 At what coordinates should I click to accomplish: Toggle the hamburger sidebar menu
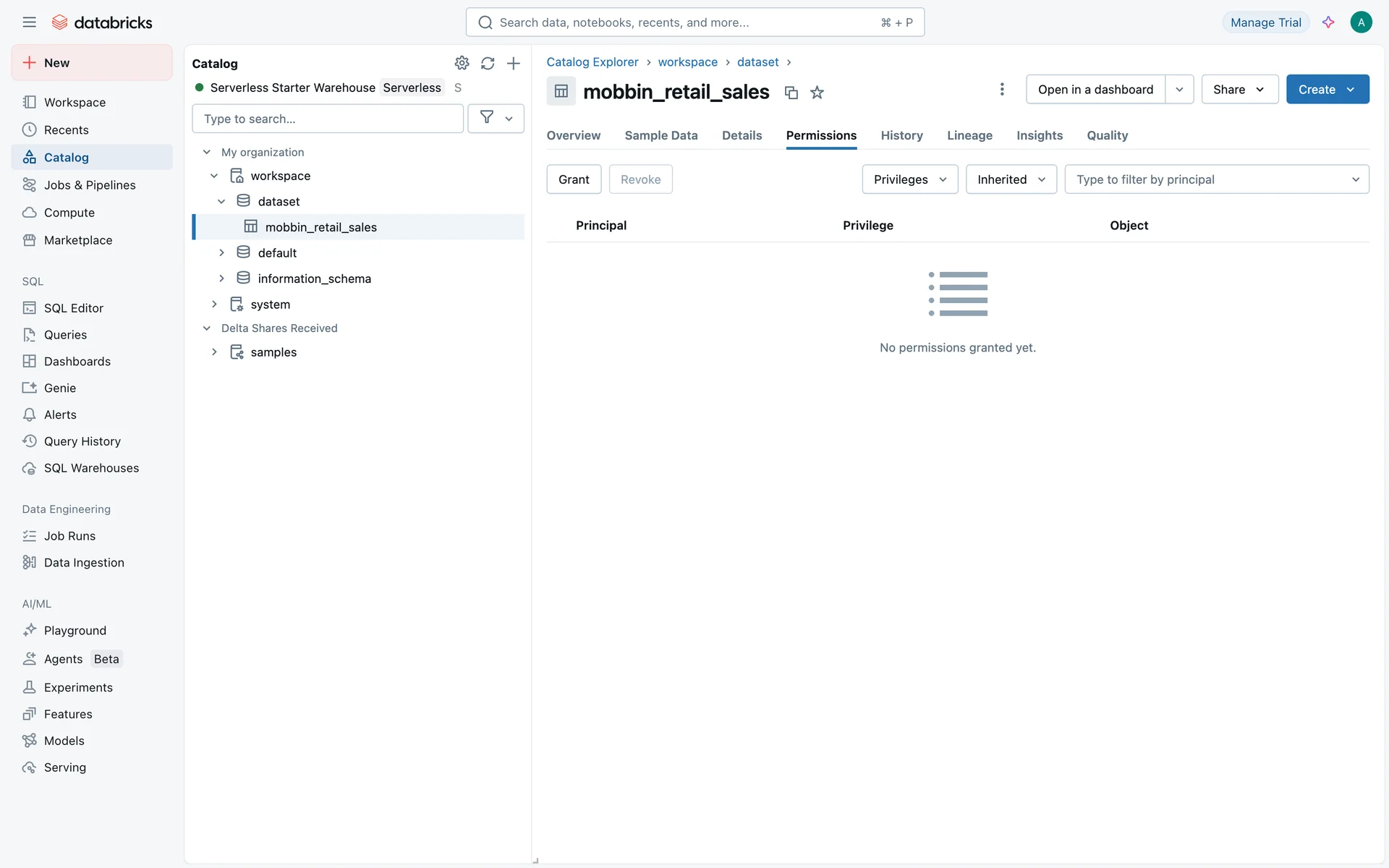coord(29,22)
